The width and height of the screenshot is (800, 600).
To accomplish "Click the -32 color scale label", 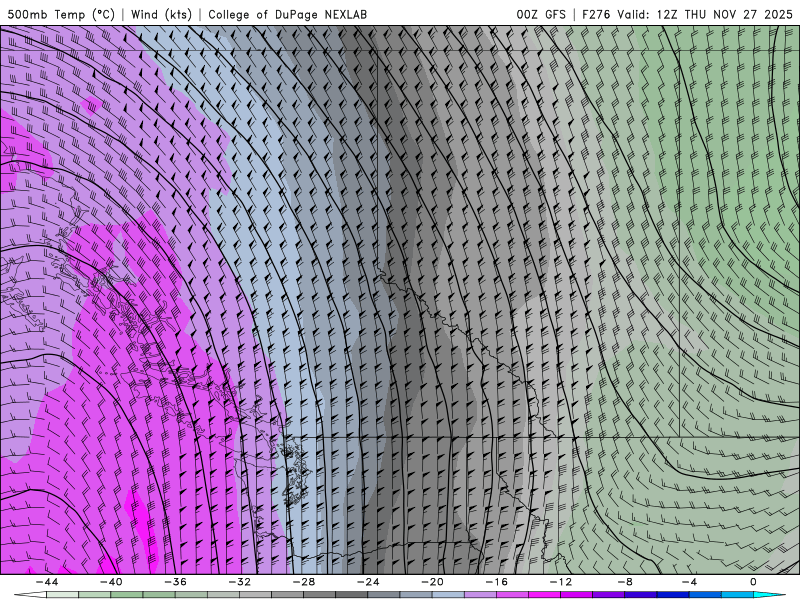I will (x=240, y=582).
